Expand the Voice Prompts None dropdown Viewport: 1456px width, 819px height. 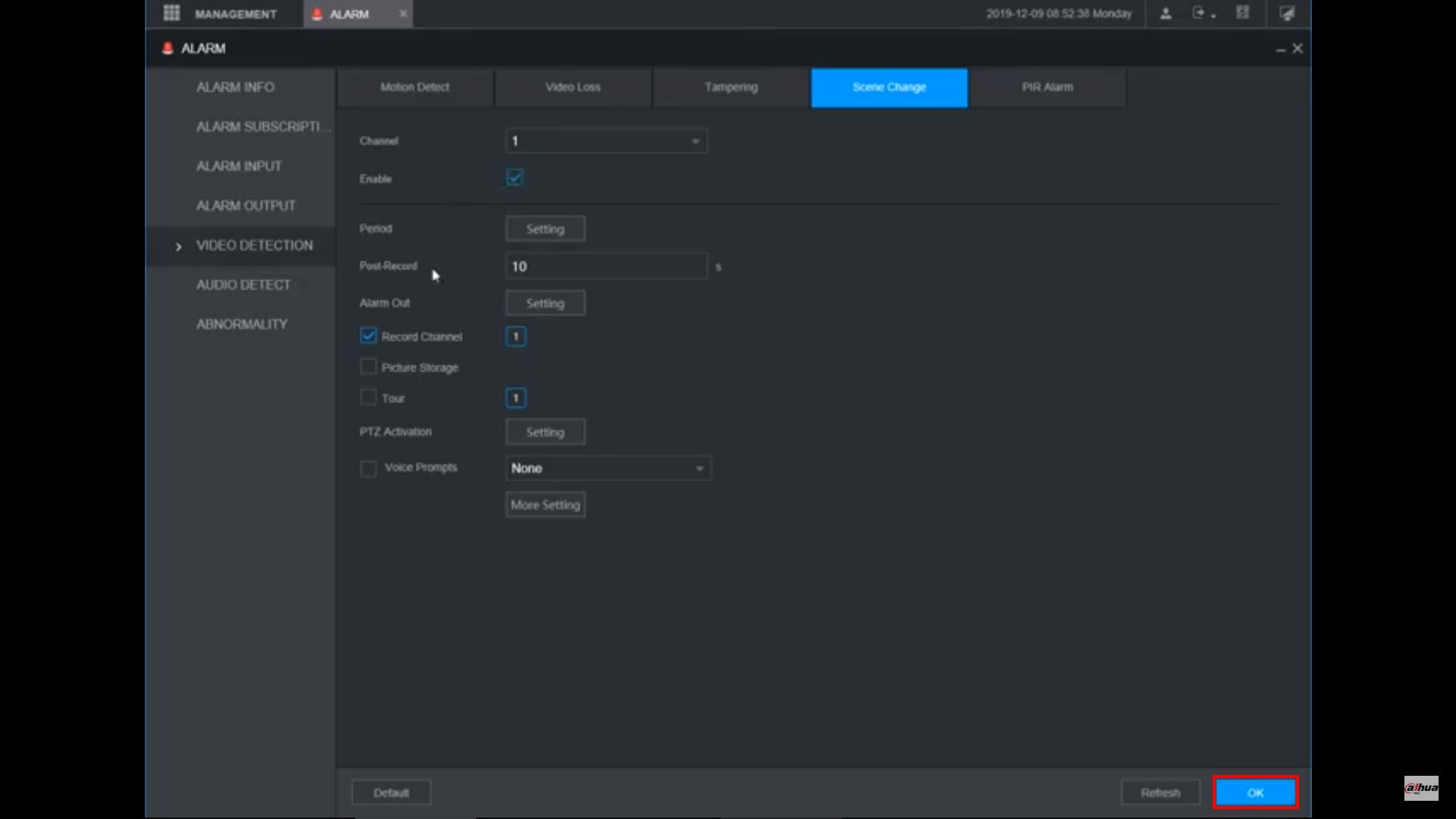(x=607, y=469)
